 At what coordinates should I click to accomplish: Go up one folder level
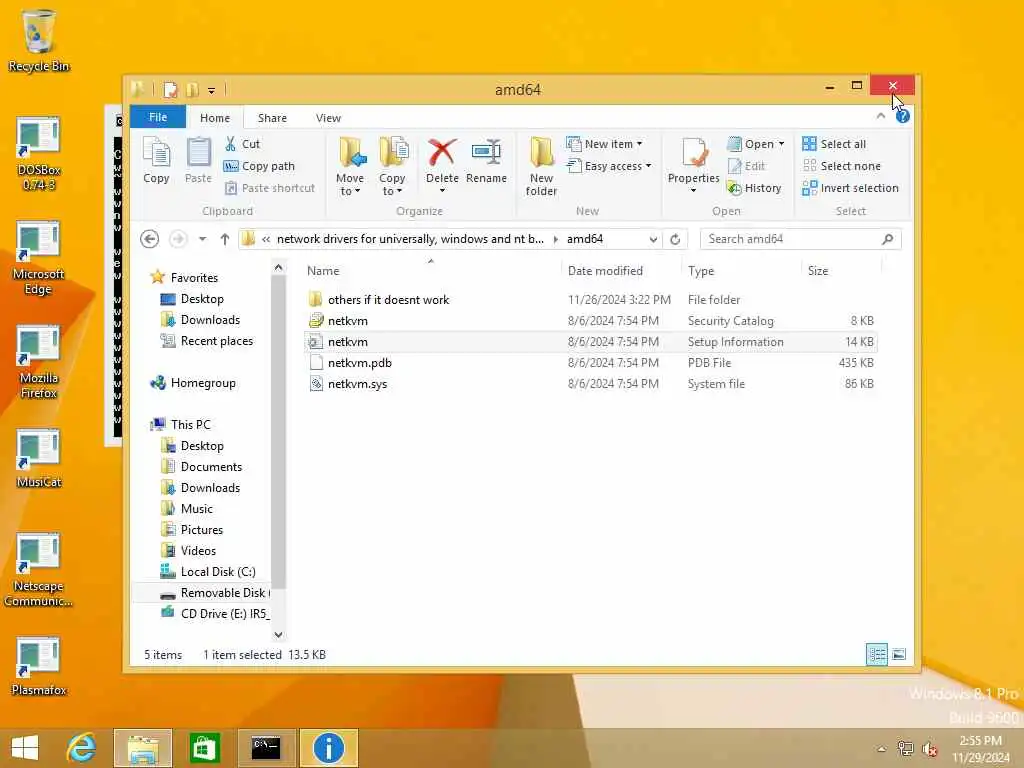point(225,239)
